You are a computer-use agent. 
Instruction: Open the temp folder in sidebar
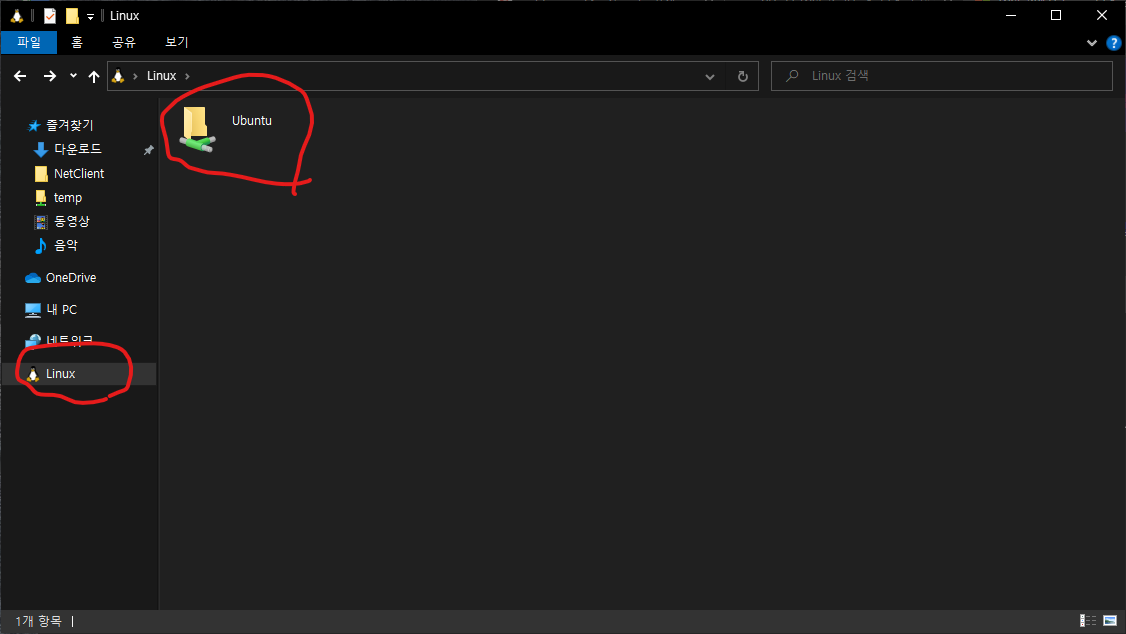(59, 197)
